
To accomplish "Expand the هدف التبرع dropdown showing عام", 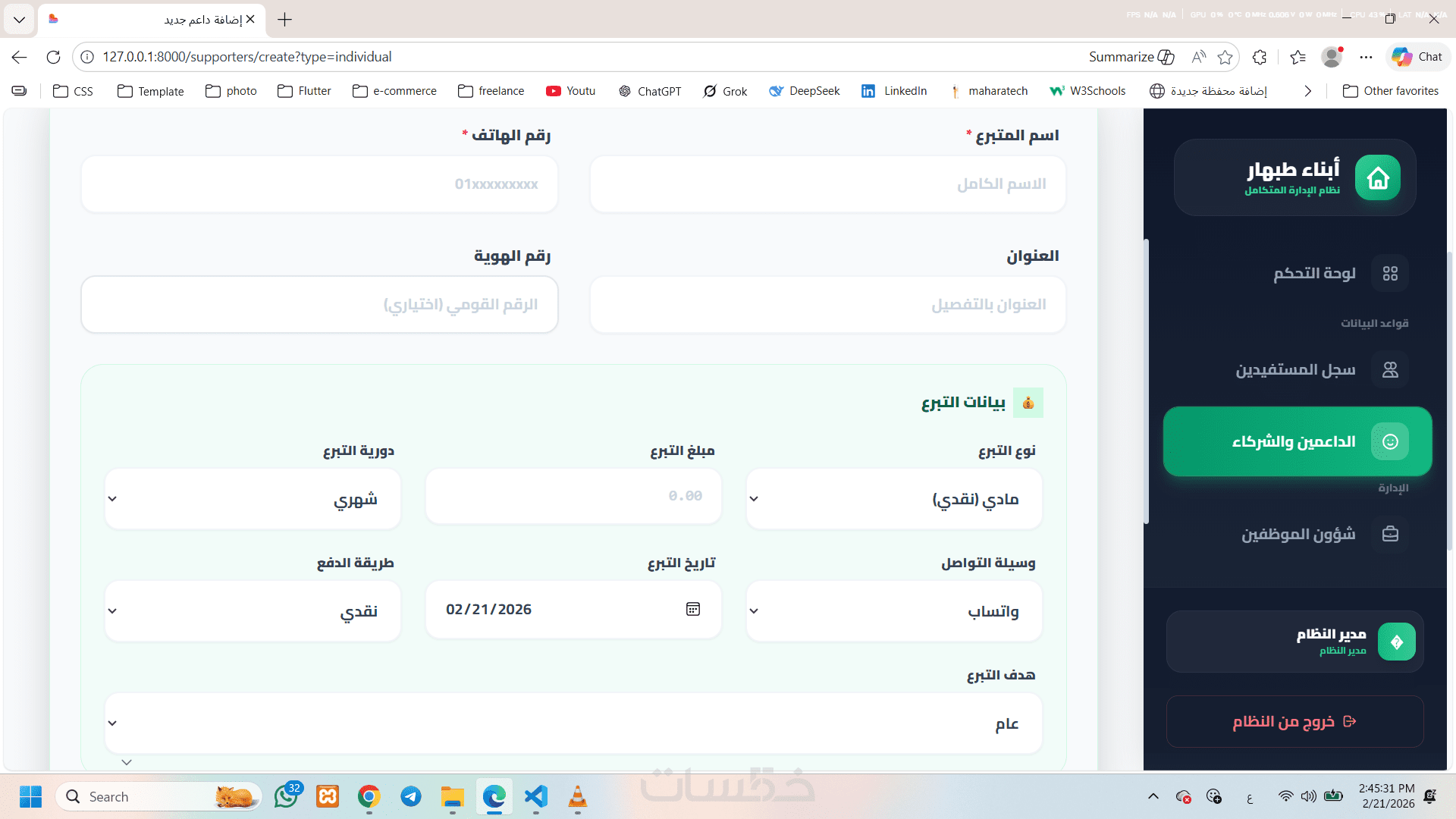I will pos(573,723).
